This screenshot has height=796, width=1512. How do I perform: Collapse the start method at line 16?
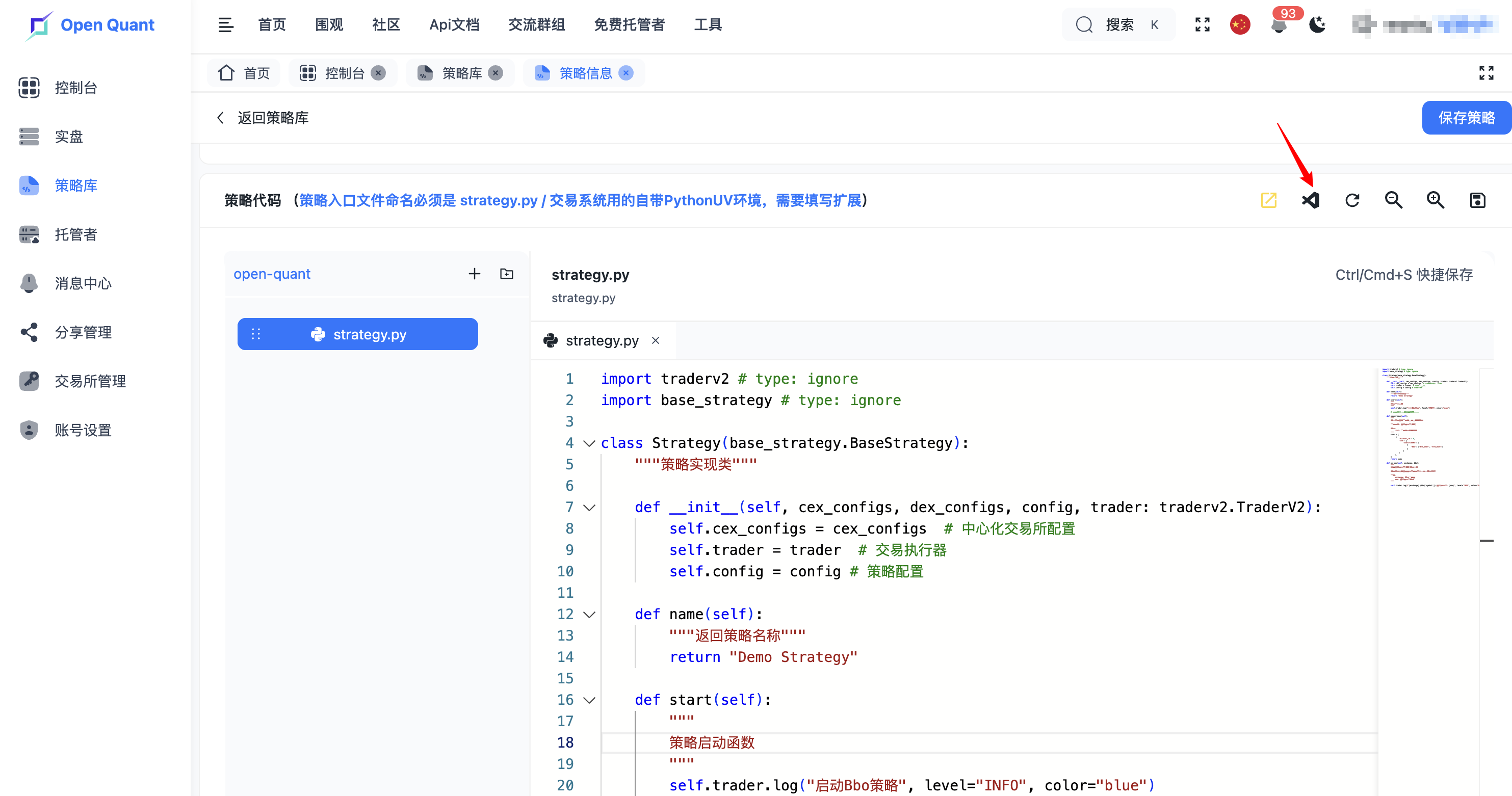click(x=589, y=700)
